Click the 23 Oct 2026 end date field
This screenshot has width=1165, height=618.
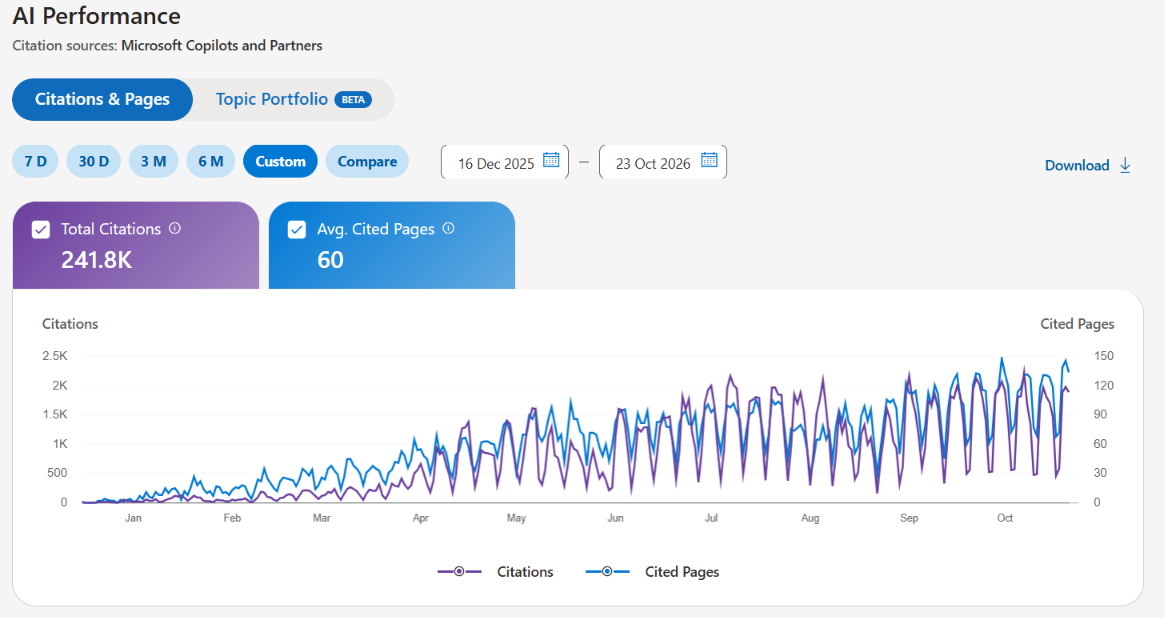[663, 162]
